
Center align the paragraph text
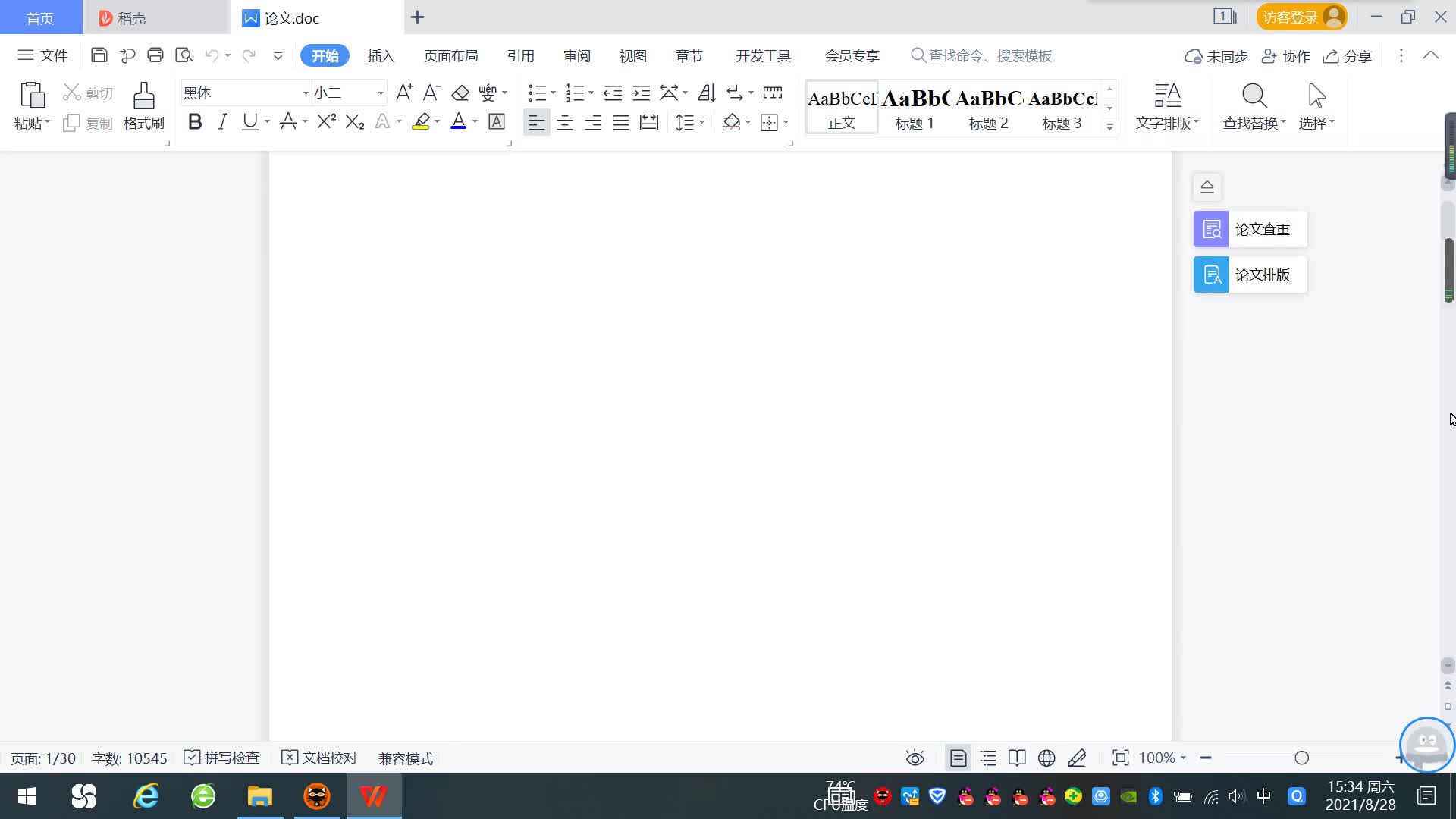(564, 123)
